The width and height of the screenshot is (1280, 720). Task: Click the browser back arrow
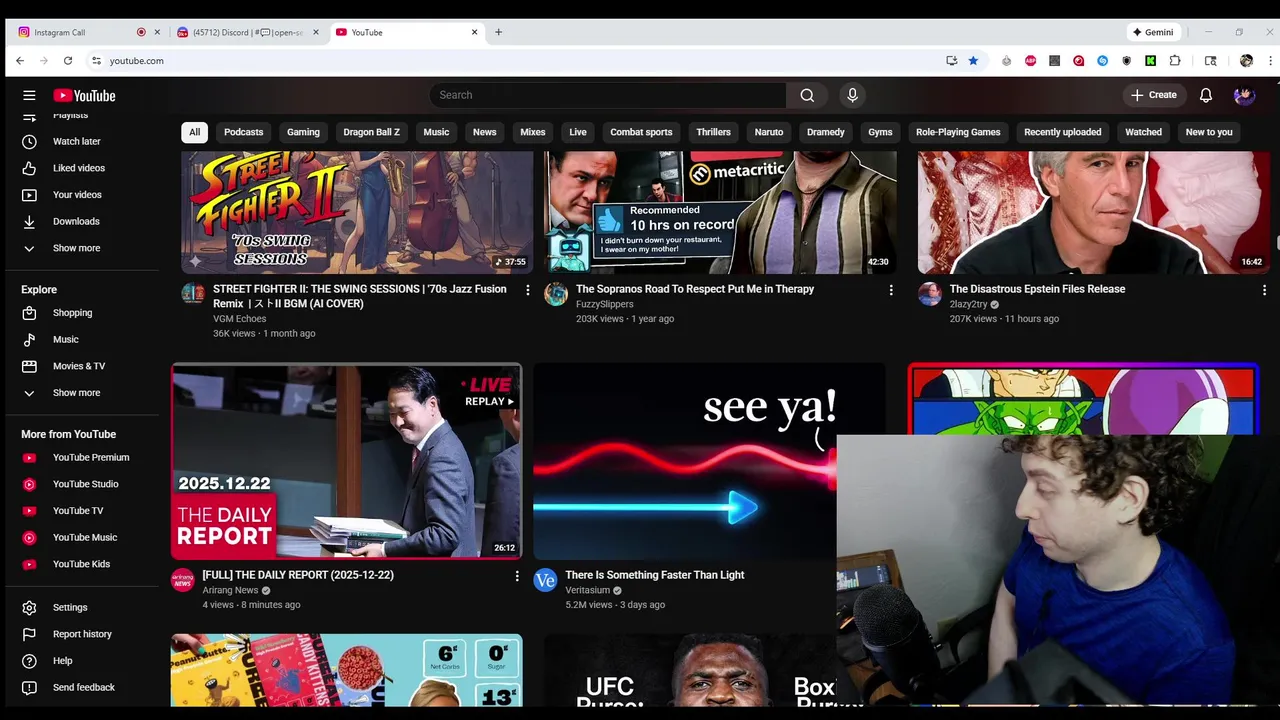pos(20,61)
